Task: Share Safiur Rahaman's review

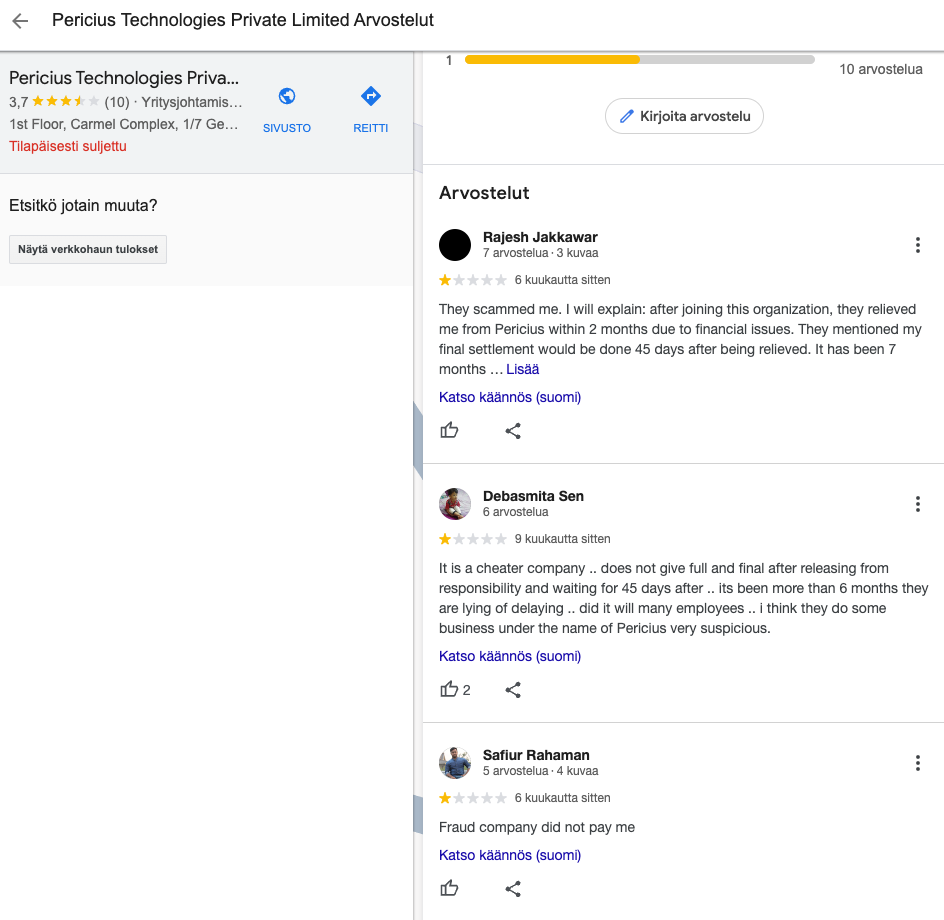Action: pos(513,889)
